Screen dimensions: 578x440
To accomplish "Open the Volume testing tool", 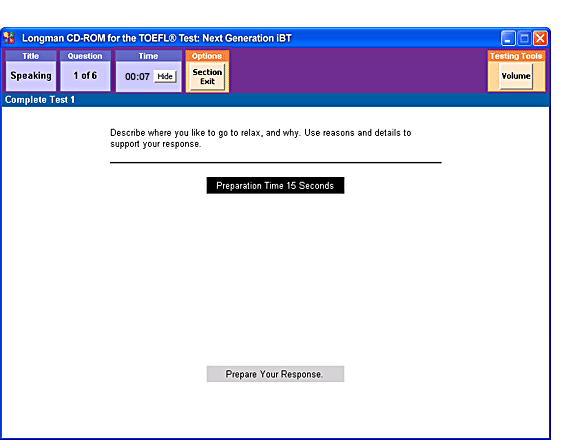I will tap(516, 76).
